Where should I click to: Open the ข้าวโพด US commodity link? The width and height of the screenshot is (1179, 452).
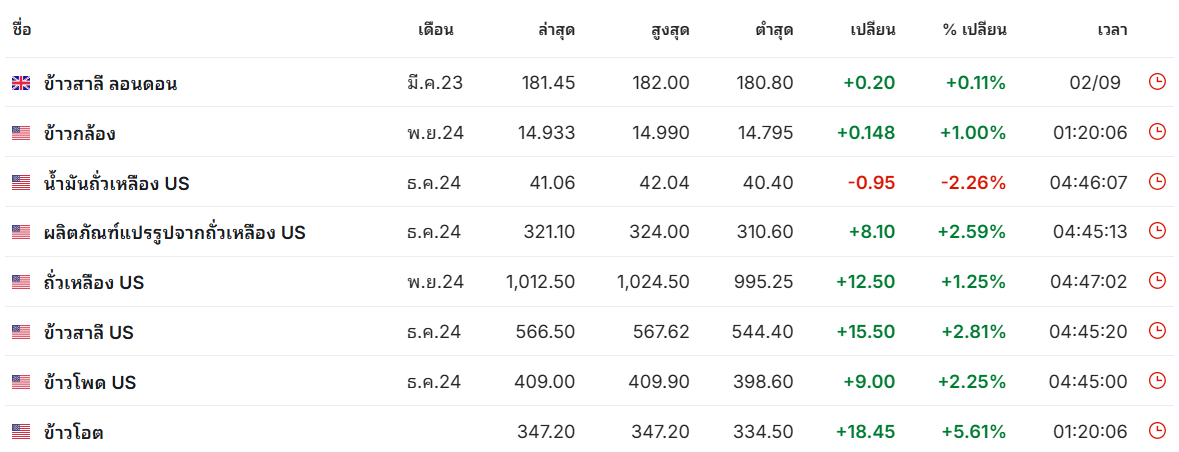pyautogui.click(x=90, y=382)
